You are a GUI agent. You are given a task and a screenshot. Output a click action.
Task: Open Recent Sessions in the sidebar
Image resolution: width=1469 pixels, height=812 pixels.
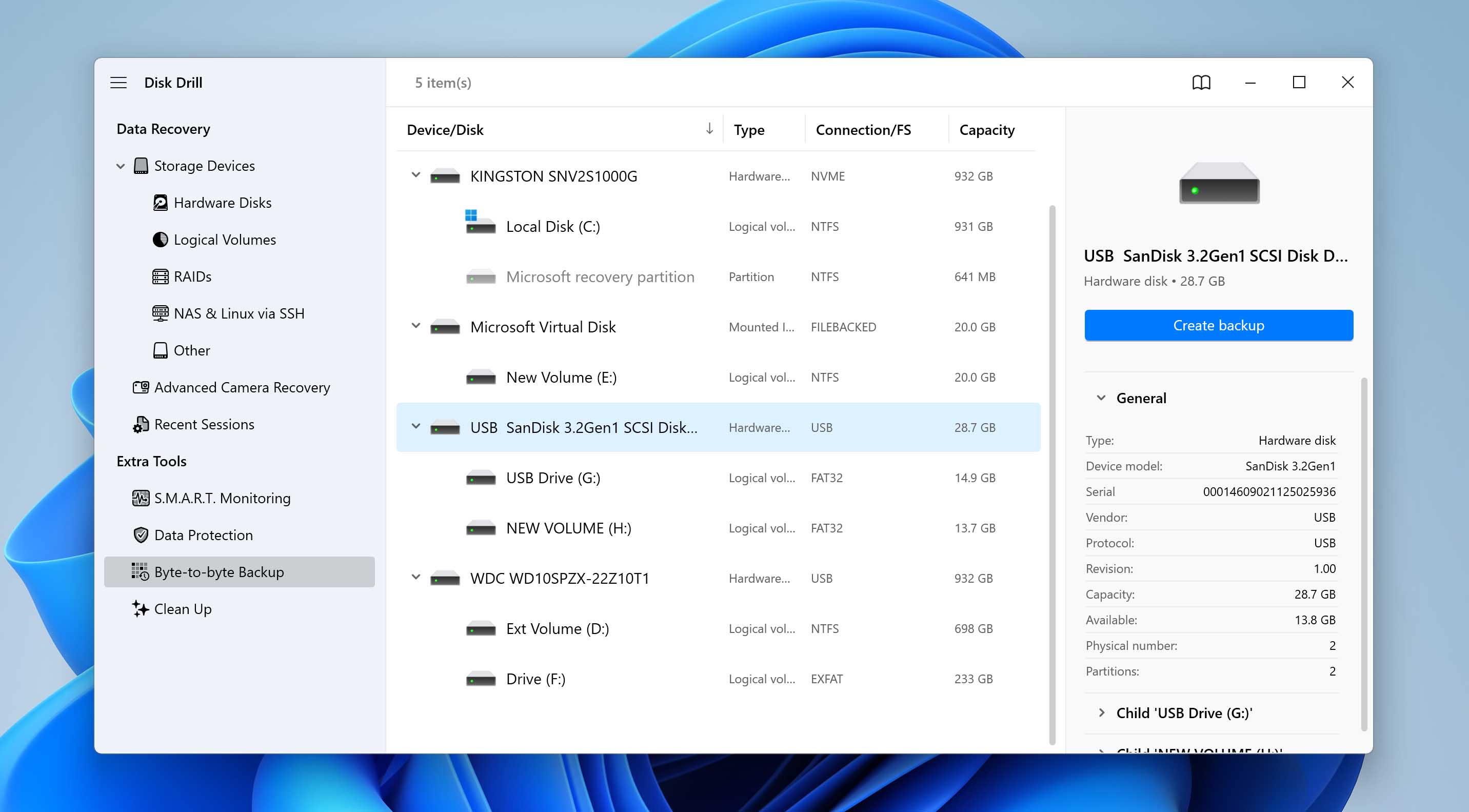204,424
